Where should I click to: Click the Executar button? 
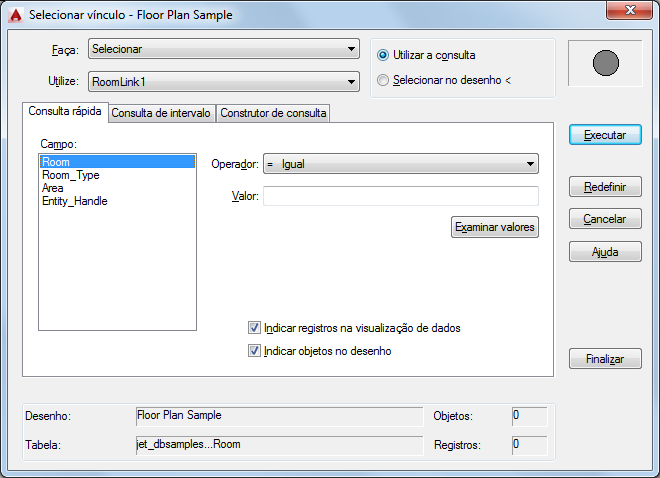coord(605,135)
